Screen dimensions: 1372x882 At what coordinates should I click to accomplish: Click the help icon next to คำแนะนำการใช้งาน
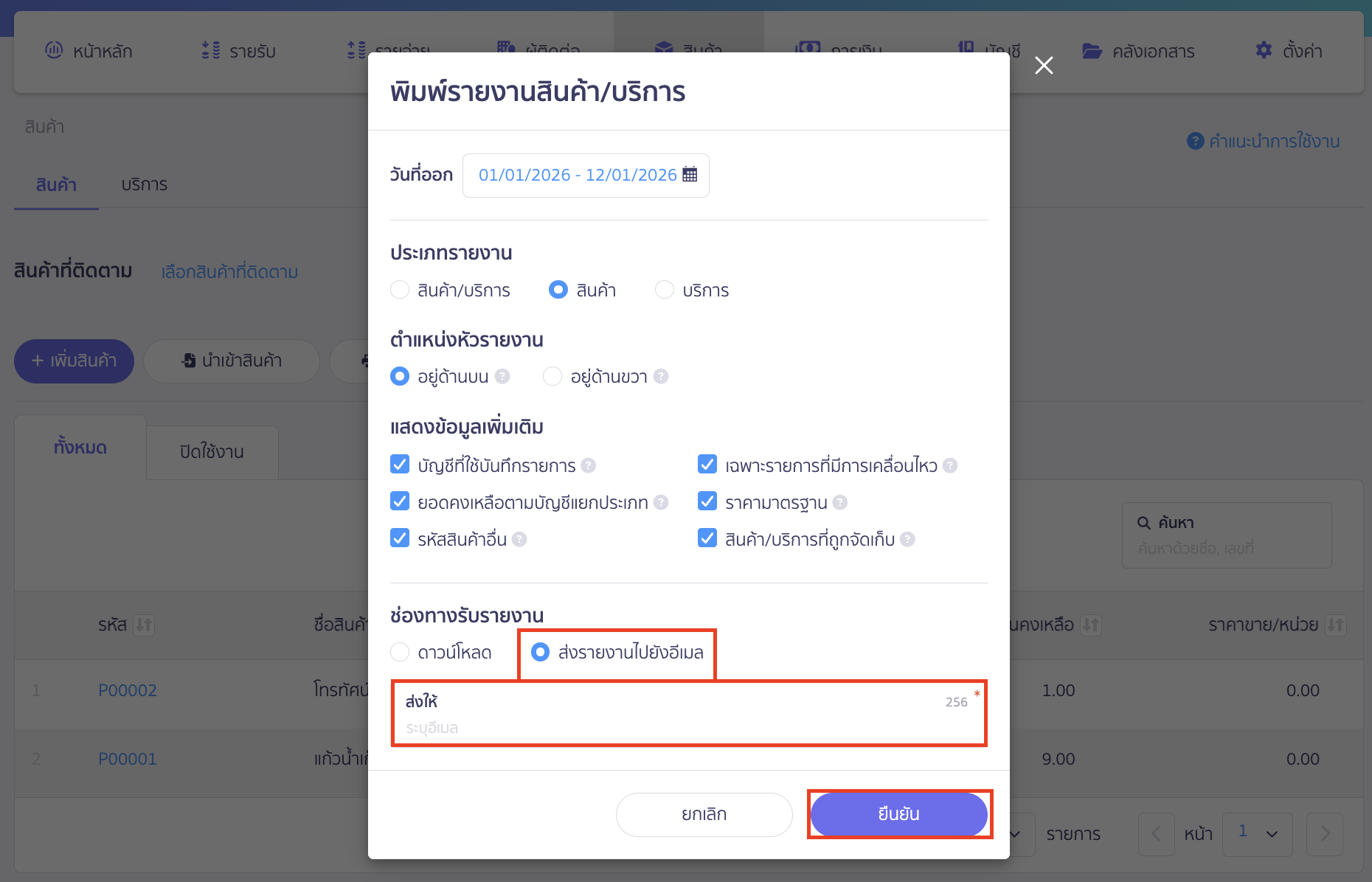click(1196, 141)
